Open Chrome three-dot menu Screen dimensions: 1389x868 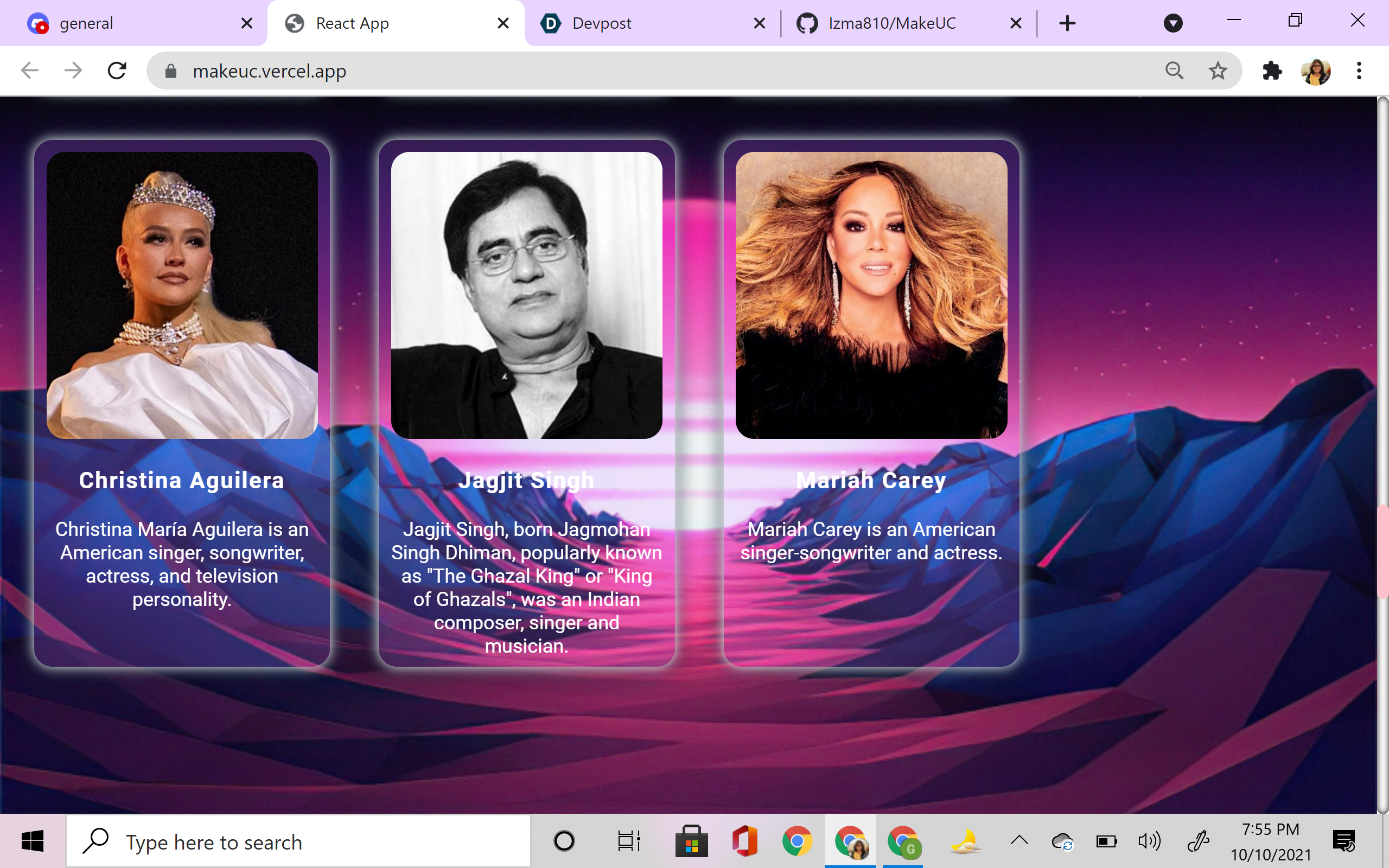pos(1359,71)
